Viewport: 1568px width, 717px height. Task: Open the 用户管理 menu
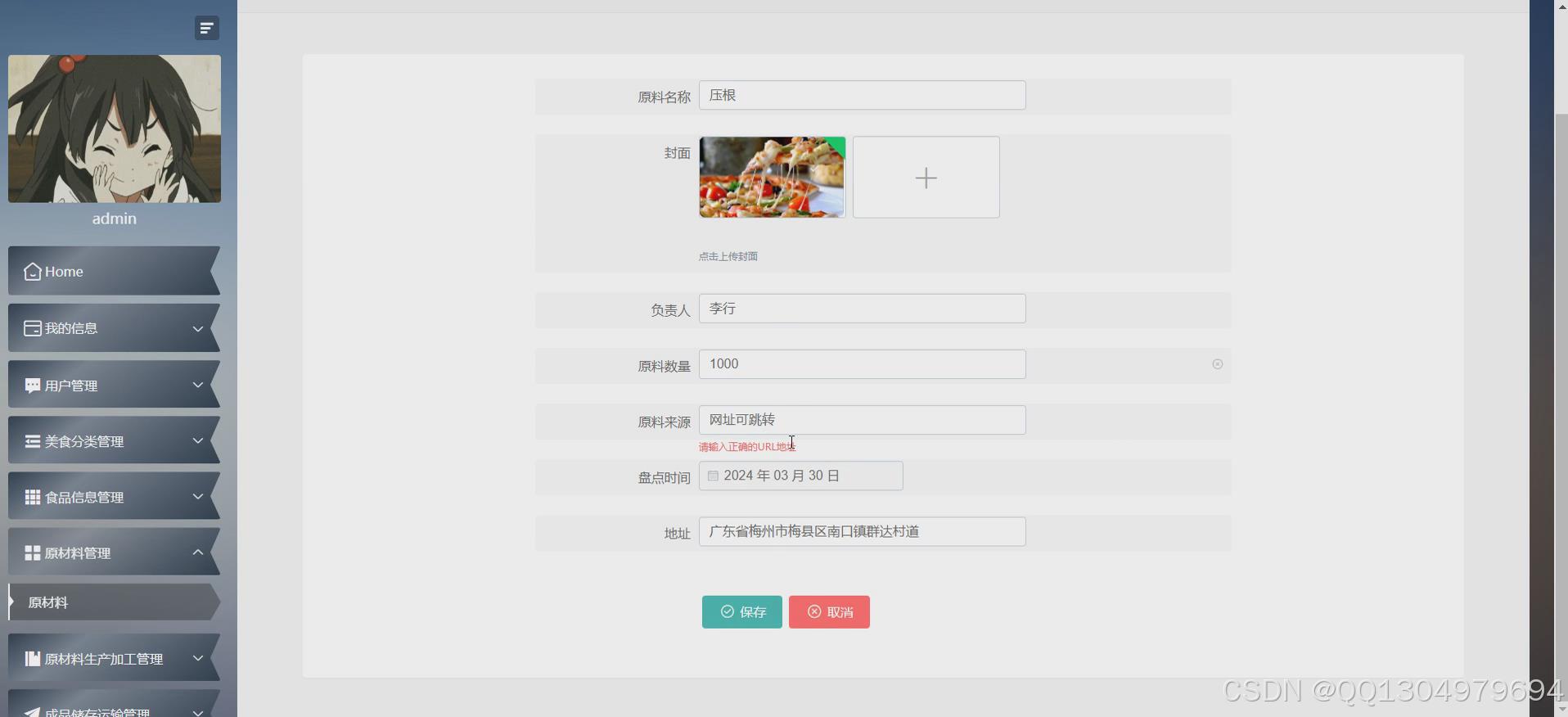coord(115,386)
